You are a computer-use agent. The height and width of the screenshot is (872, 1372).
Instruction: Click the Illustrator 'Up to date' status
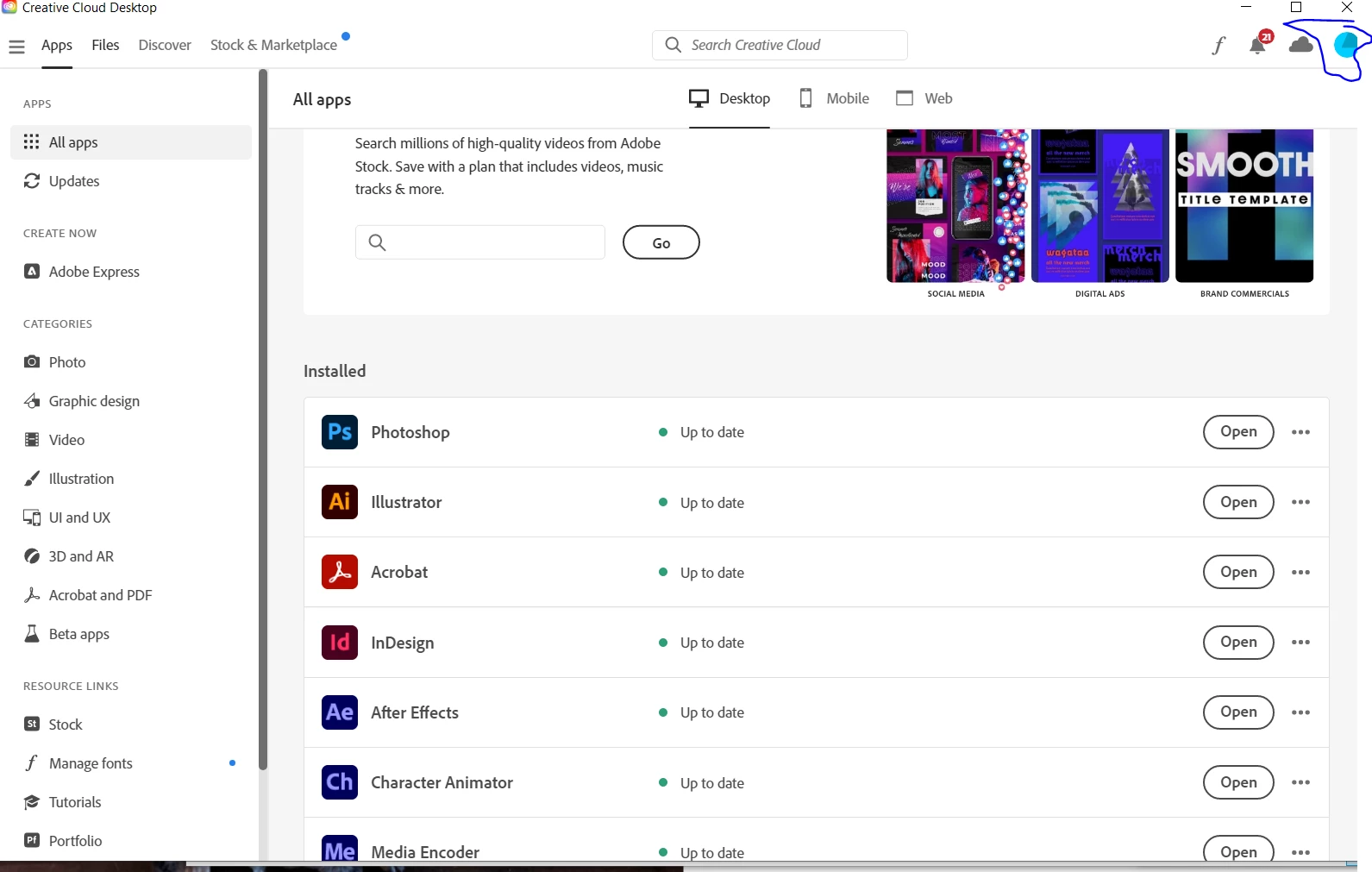coord(712,503)
